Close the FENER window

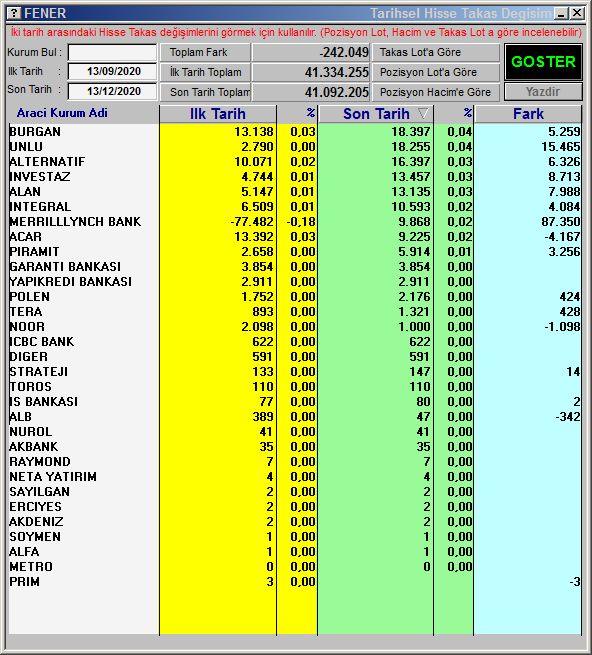(577, 13)
